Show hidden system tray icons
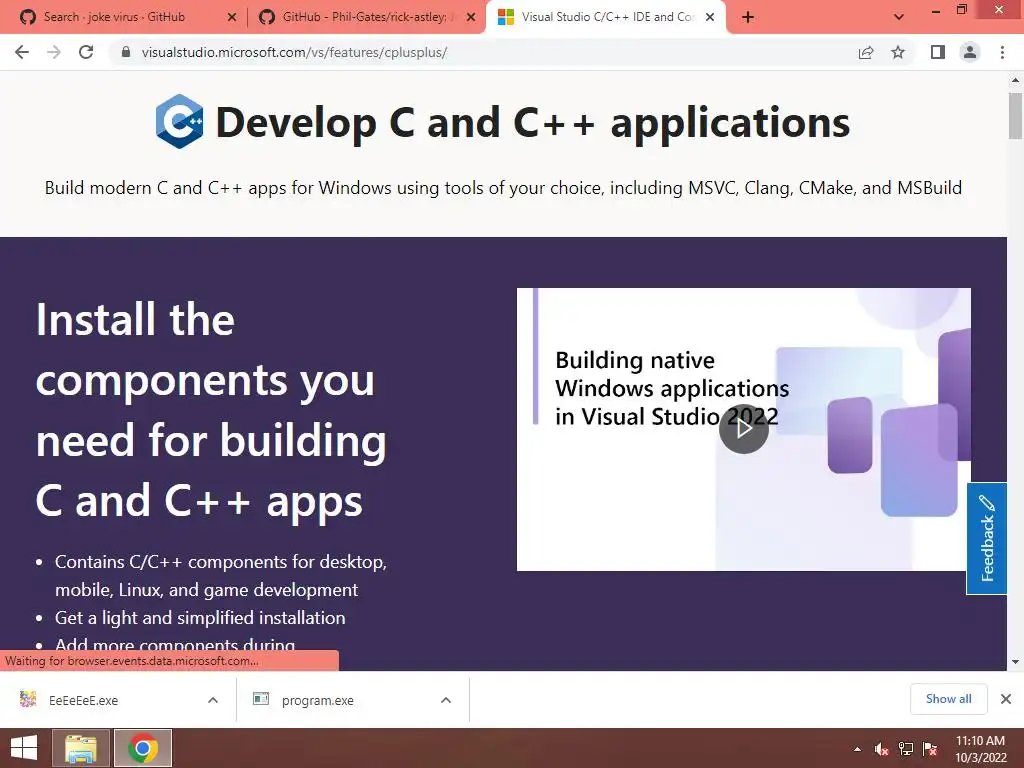Viewport: 1024px width, 768px height. click(x=857, y=749)
